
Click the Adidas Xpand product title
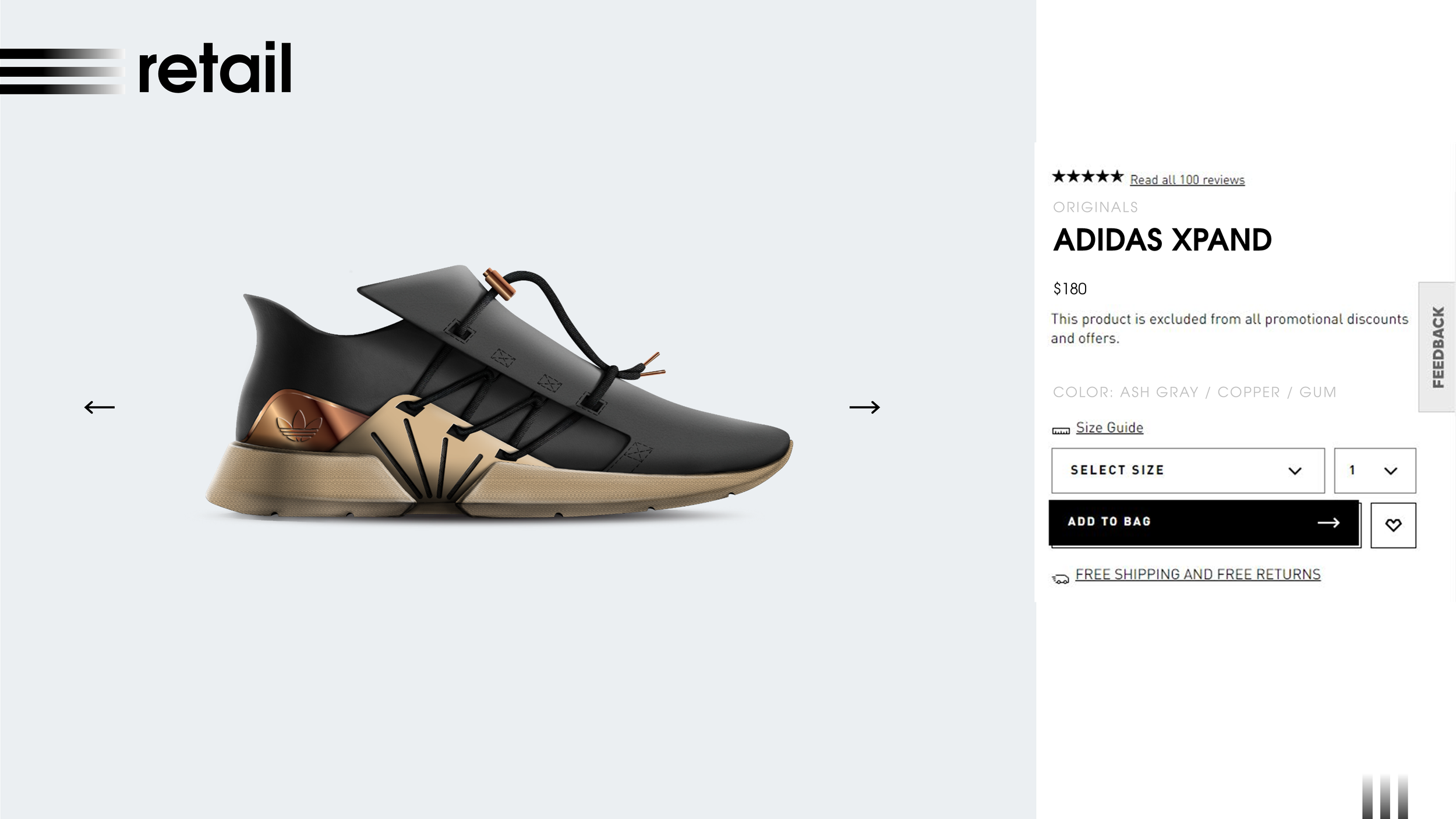coord(1162,239)
